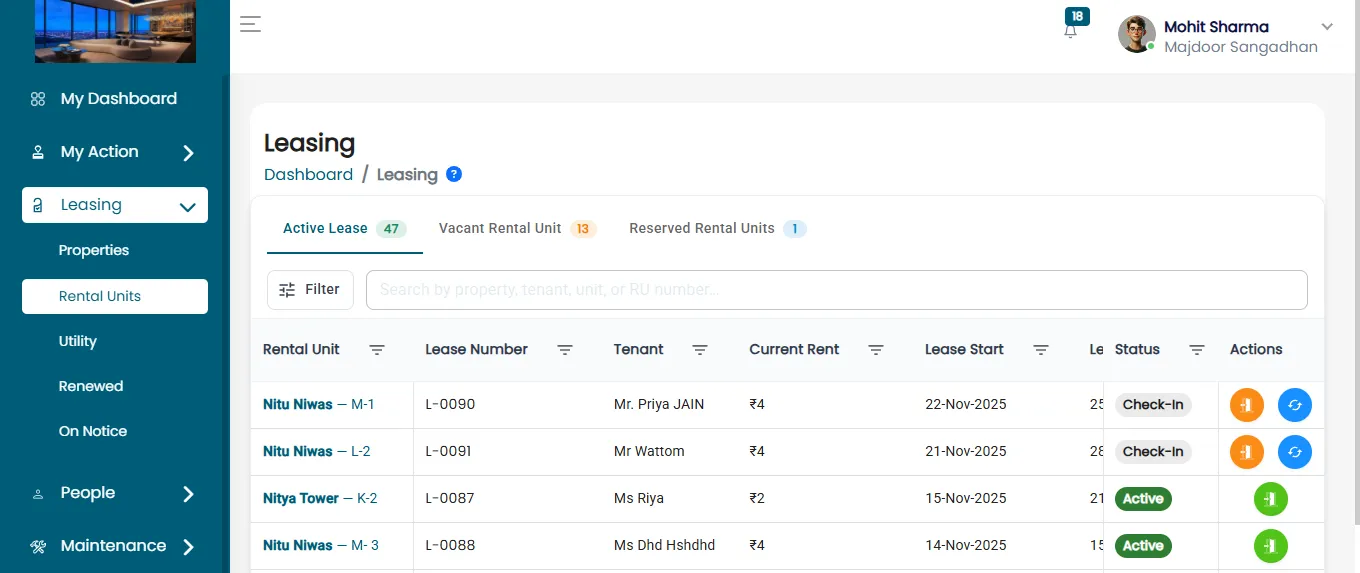Click Mohit Sharma profile avatar
The image size is (1360, 573).
[1137, 34]
